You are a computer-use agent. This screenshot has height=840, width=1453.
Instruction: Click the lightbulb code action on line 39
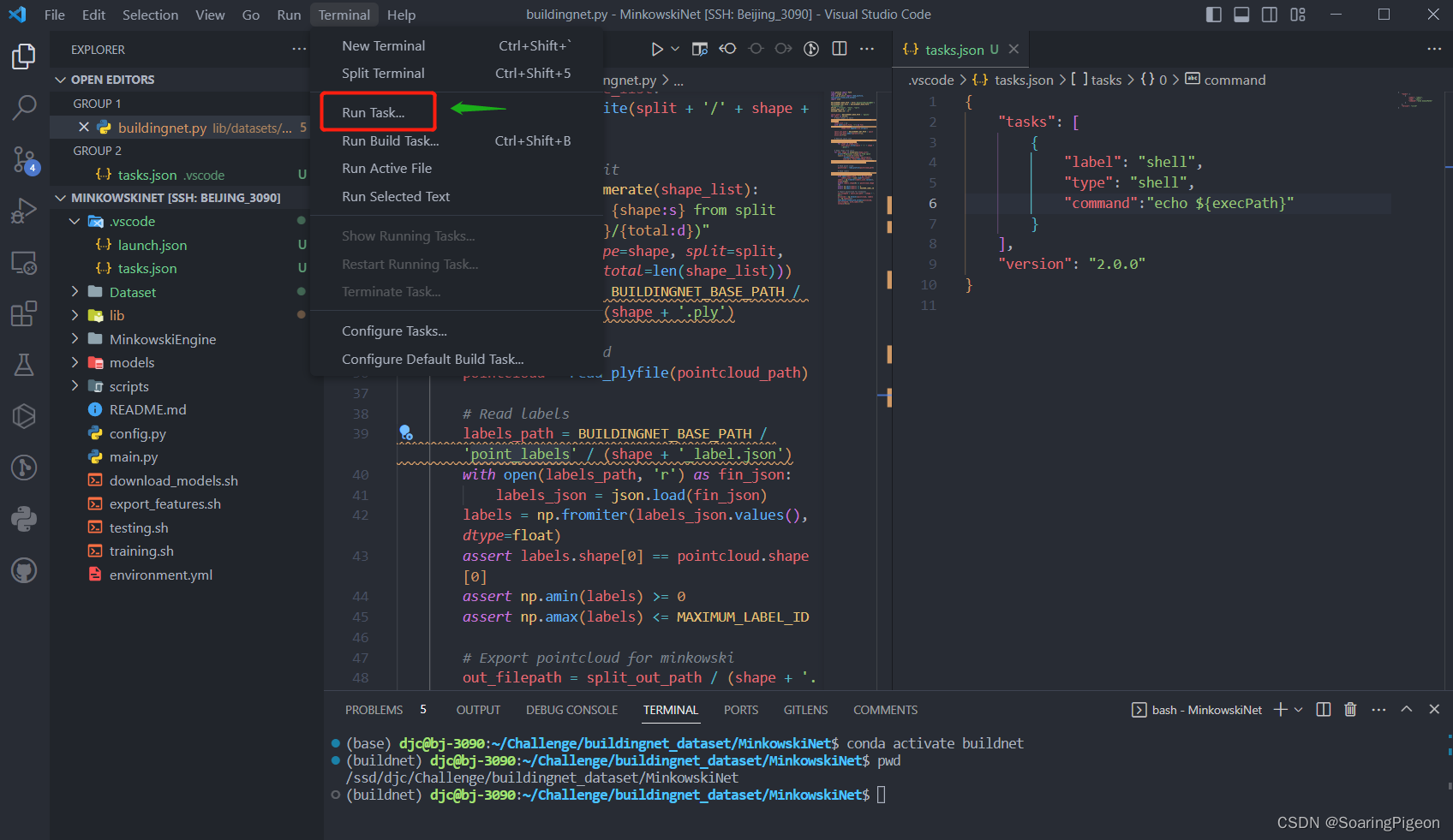pos(406,432)
